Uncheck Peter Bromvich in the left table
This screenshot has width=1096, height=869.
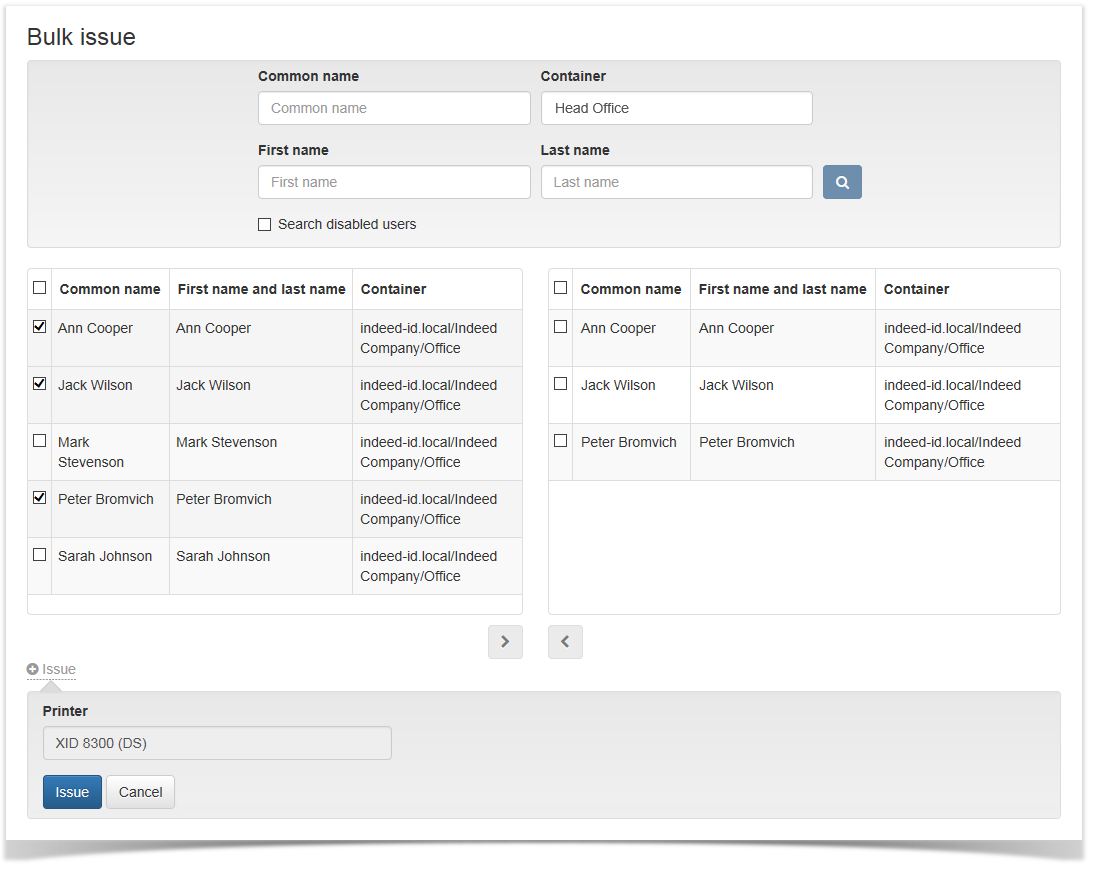39,497
